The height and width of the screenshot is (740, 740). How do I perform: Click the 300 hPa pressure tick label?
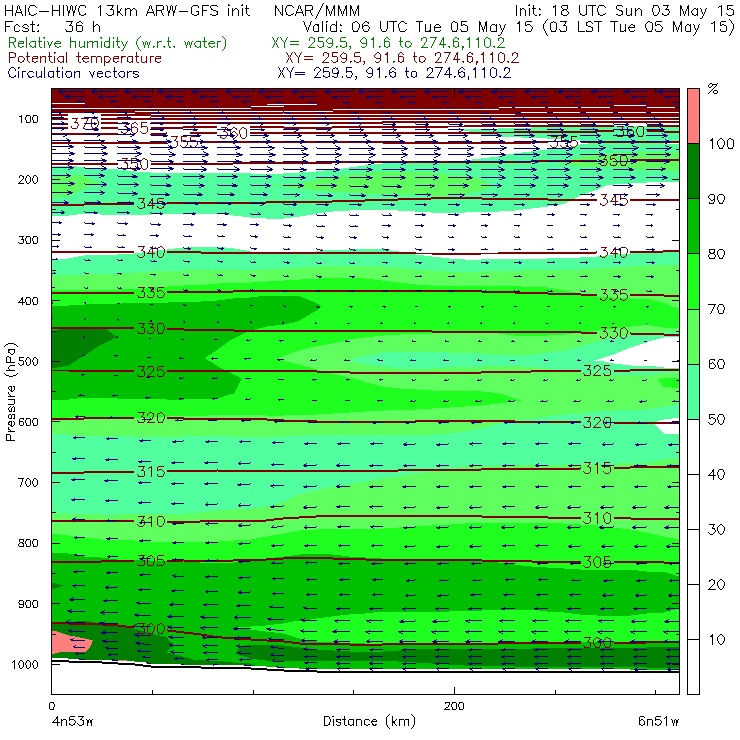coord(28,240)
